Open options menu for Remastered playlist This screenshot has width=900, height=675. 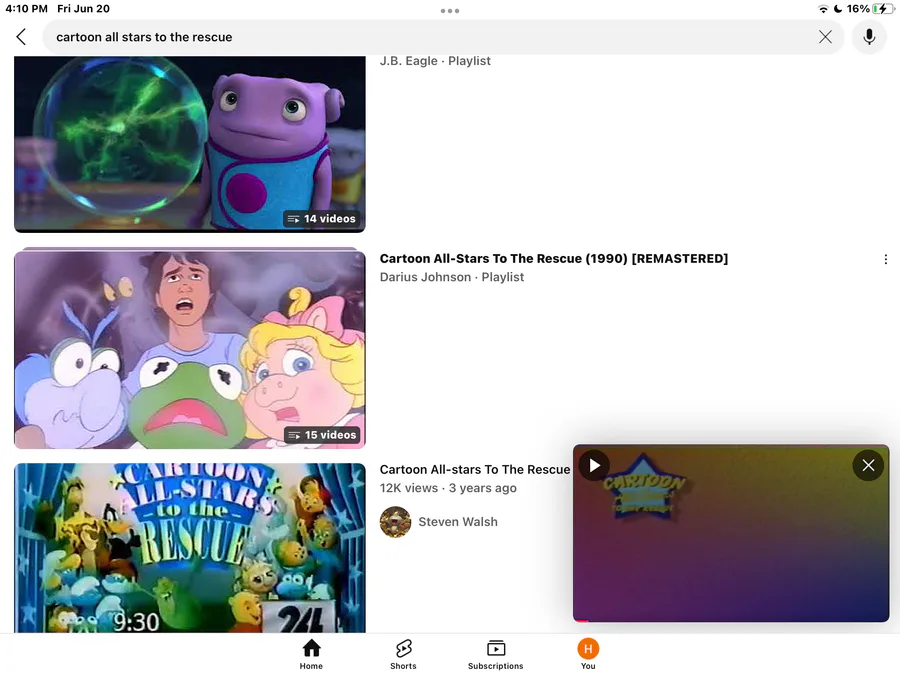point(886,259)
